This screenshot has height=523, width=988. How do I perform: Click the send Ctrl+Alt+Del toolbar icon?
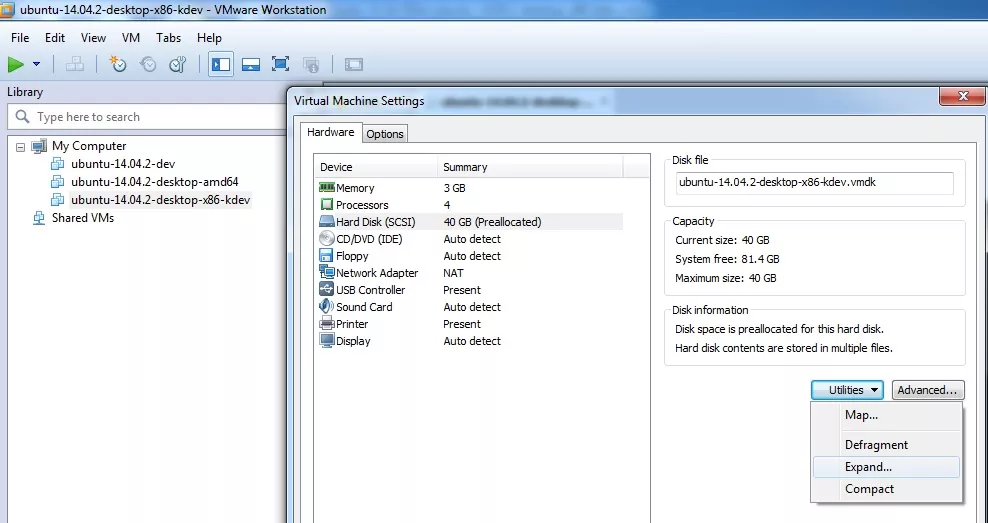pos(75,64)
